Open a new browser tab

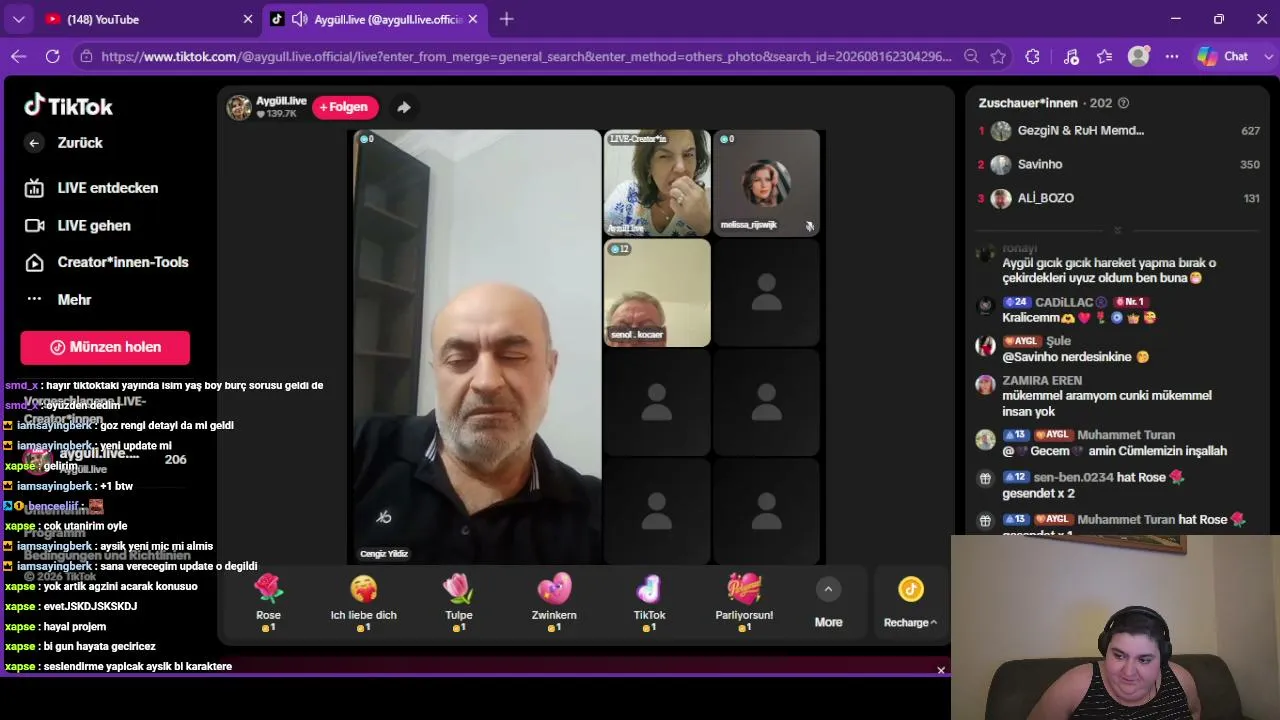(507, 19)
